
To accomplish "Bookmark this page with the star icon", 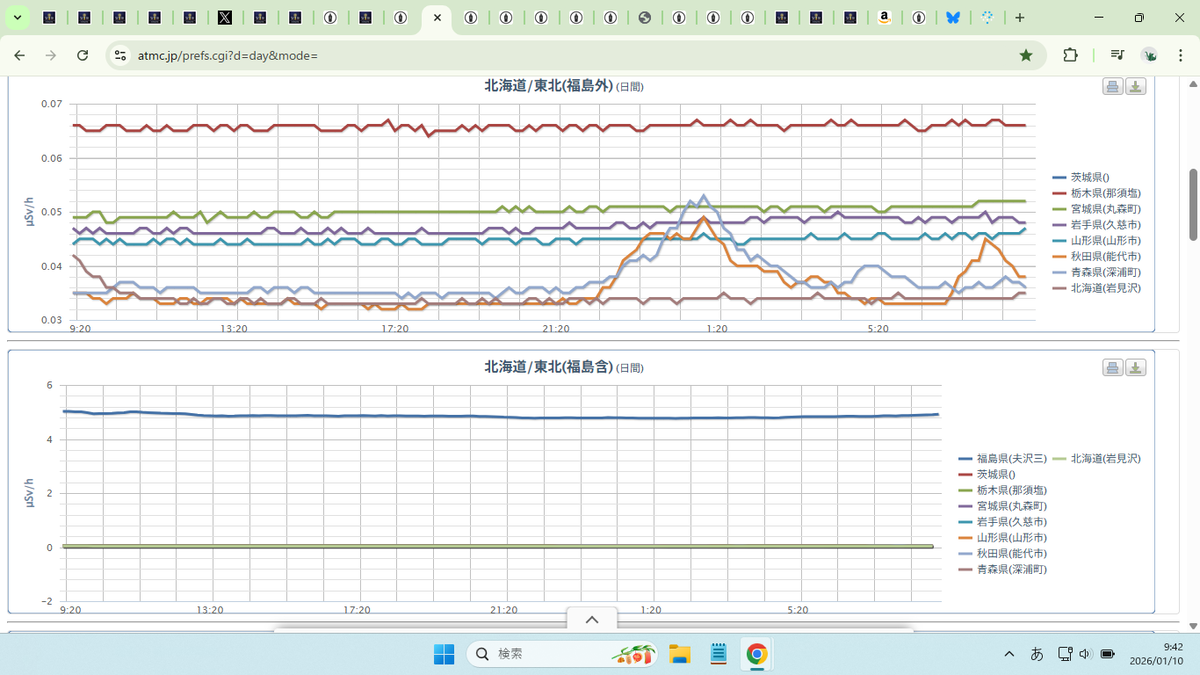I will coord(1026,55).
